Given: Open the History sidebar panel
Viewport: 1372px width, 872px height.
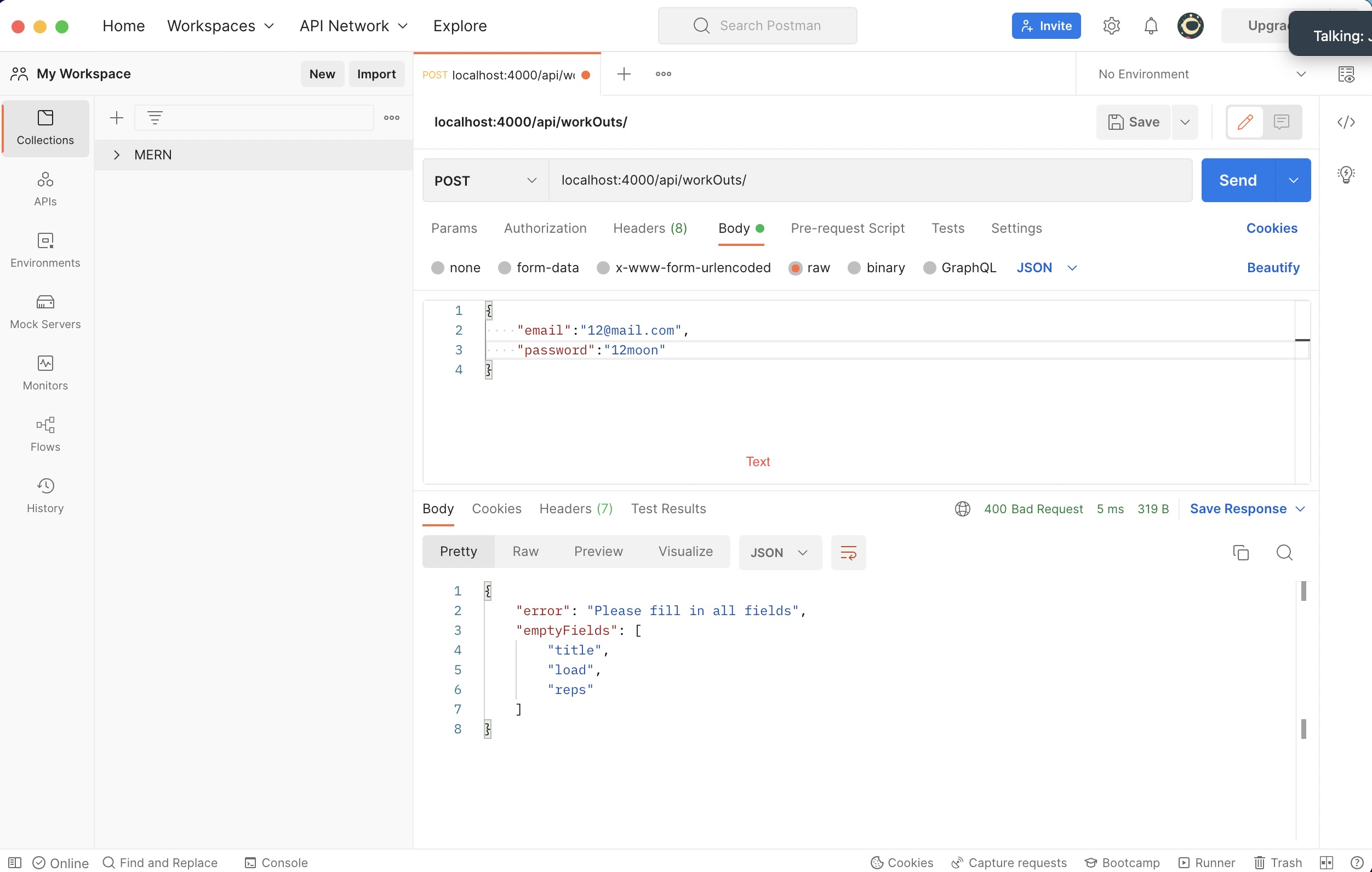Looking at the screenshot, I should click(x=45, y=496).
